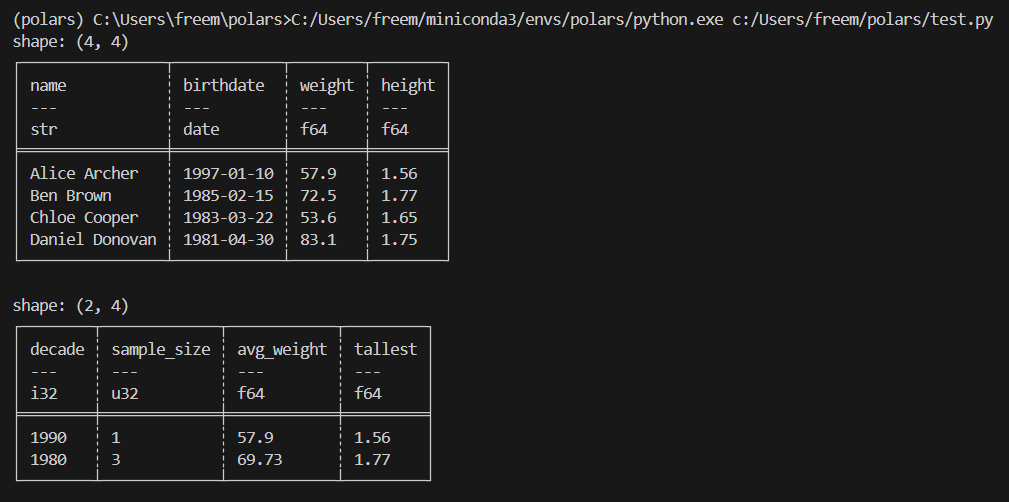Click the birthdate column header
Image resolution: width=1009 pixels, height=502 pixels.
coord(223,86)
